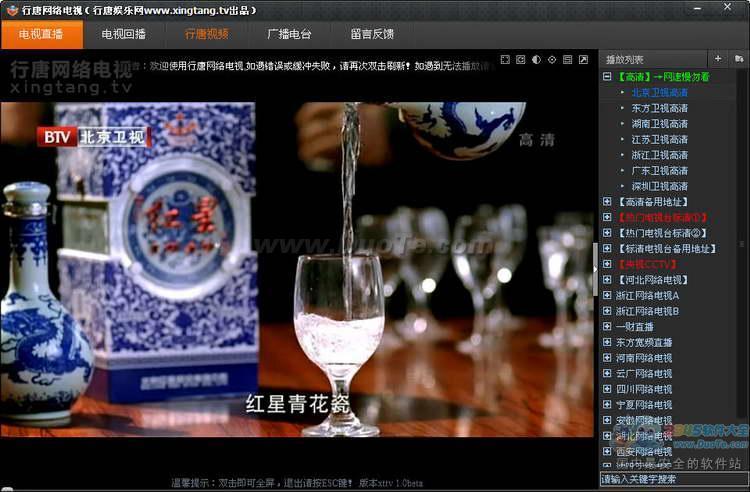Click the plus icon in playlist header
Image resolution: width=750 pixels, height=492 pixels.
pos(717,59)
